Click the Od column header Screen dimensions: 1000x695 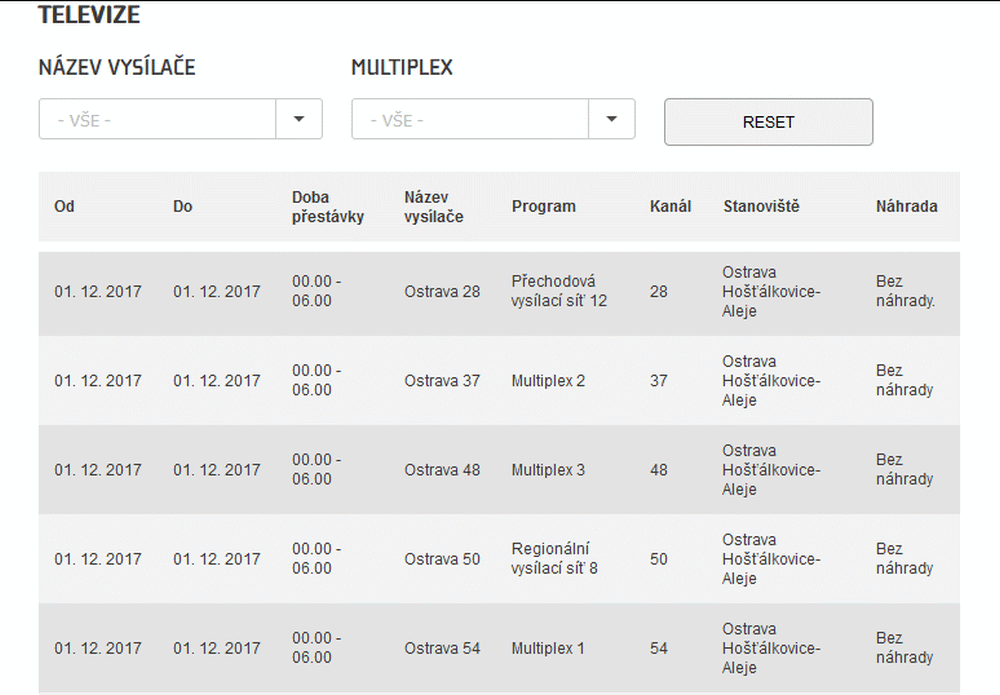(64, 207)
